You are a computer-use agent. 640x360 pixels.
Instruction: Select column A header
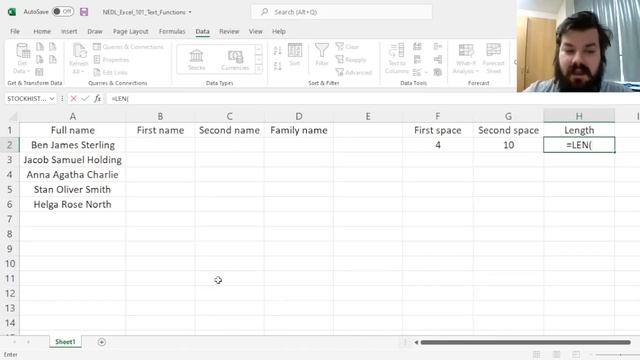[x=73, y=116]
